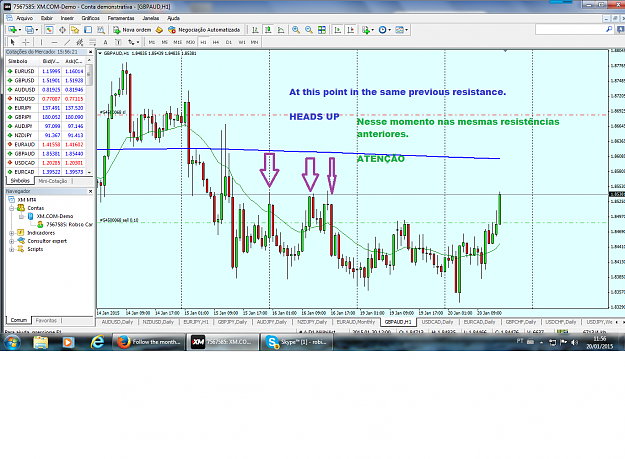This screenshot has height=459, width=625.
Task: Close the Market Watch panel
Action: point(90,52)
